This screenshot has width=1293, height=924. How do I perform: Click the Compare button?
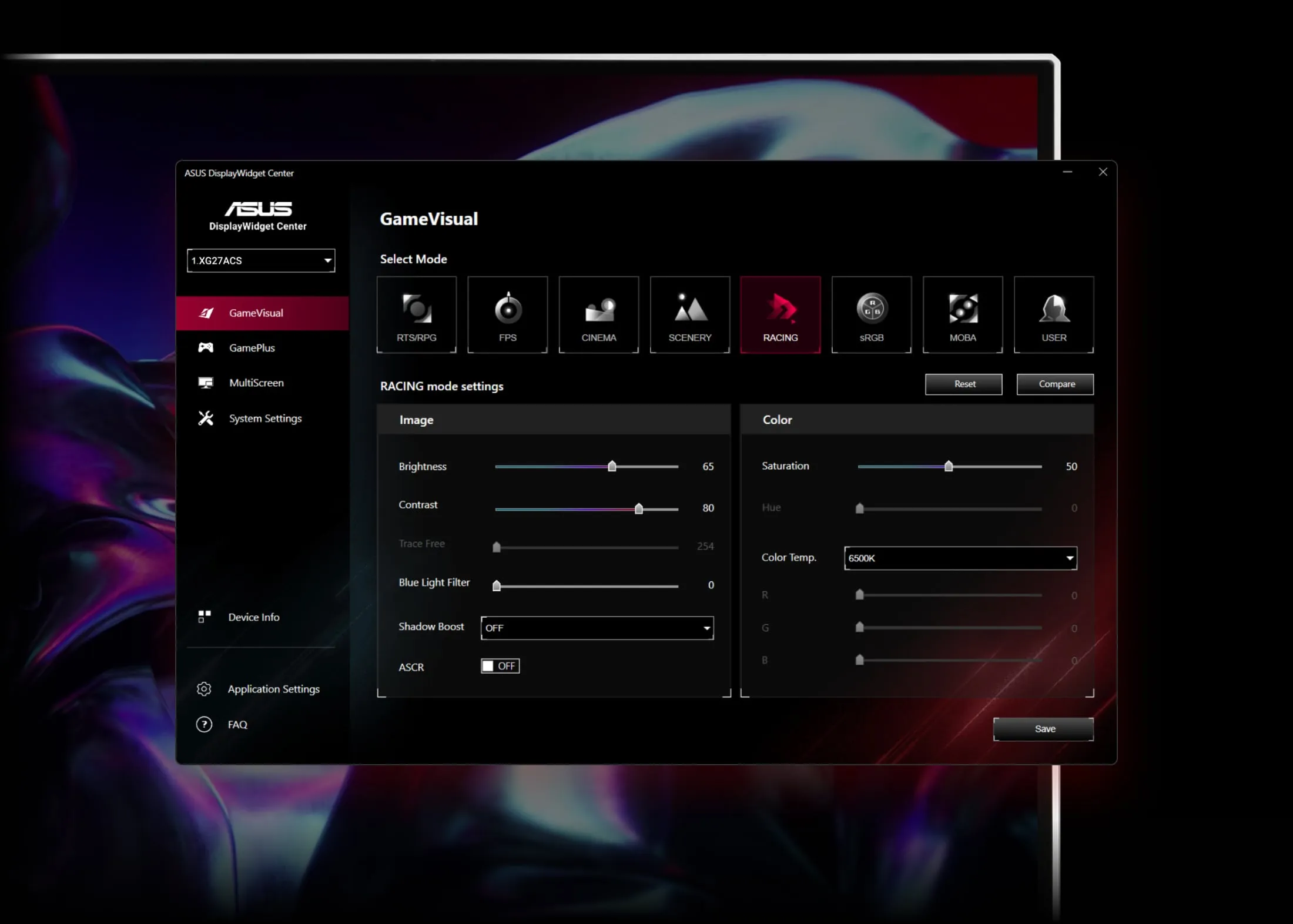pos(1056,384)
